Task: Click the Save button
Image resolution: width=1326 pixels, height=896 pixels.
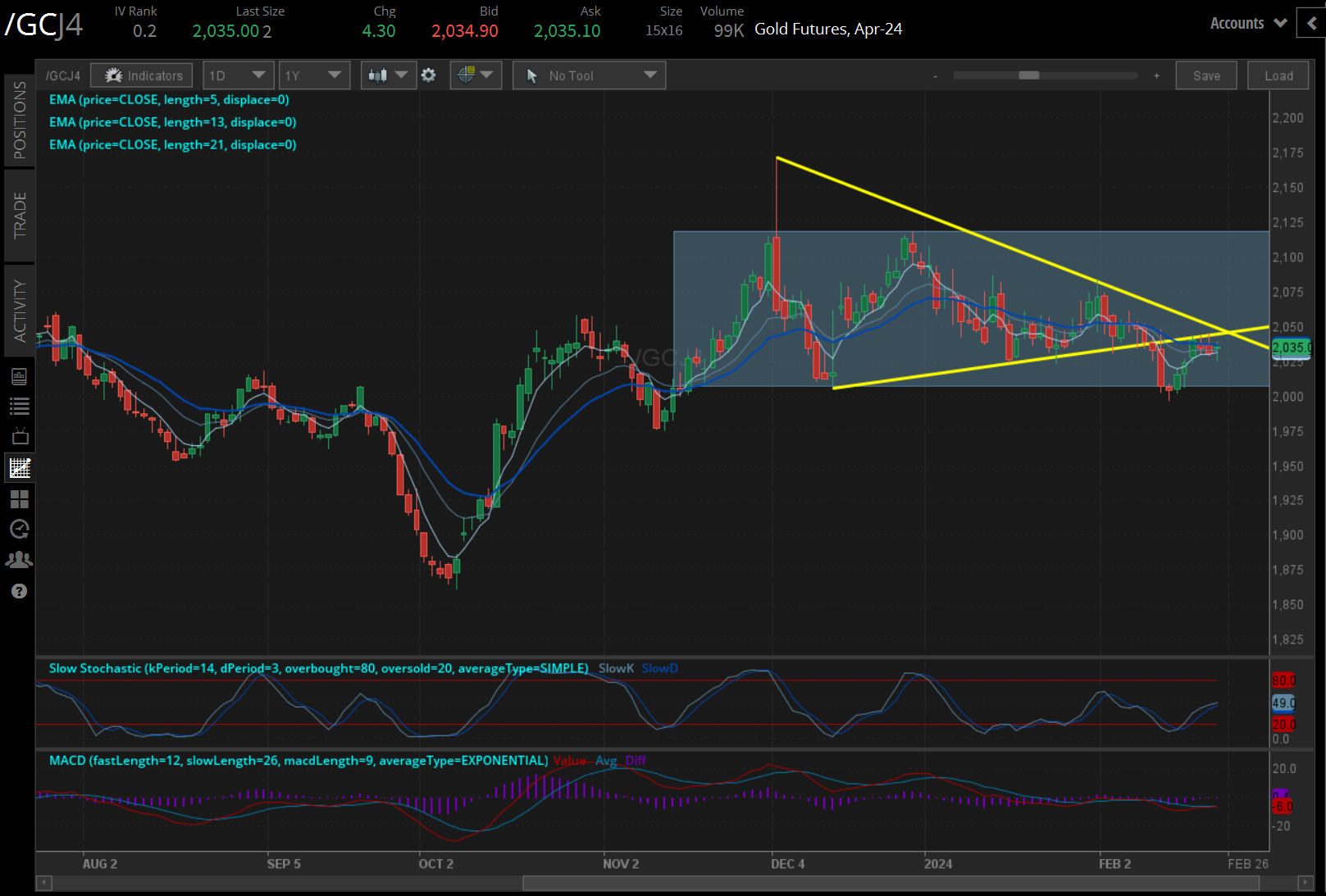Action: [x=1205, y=75]
